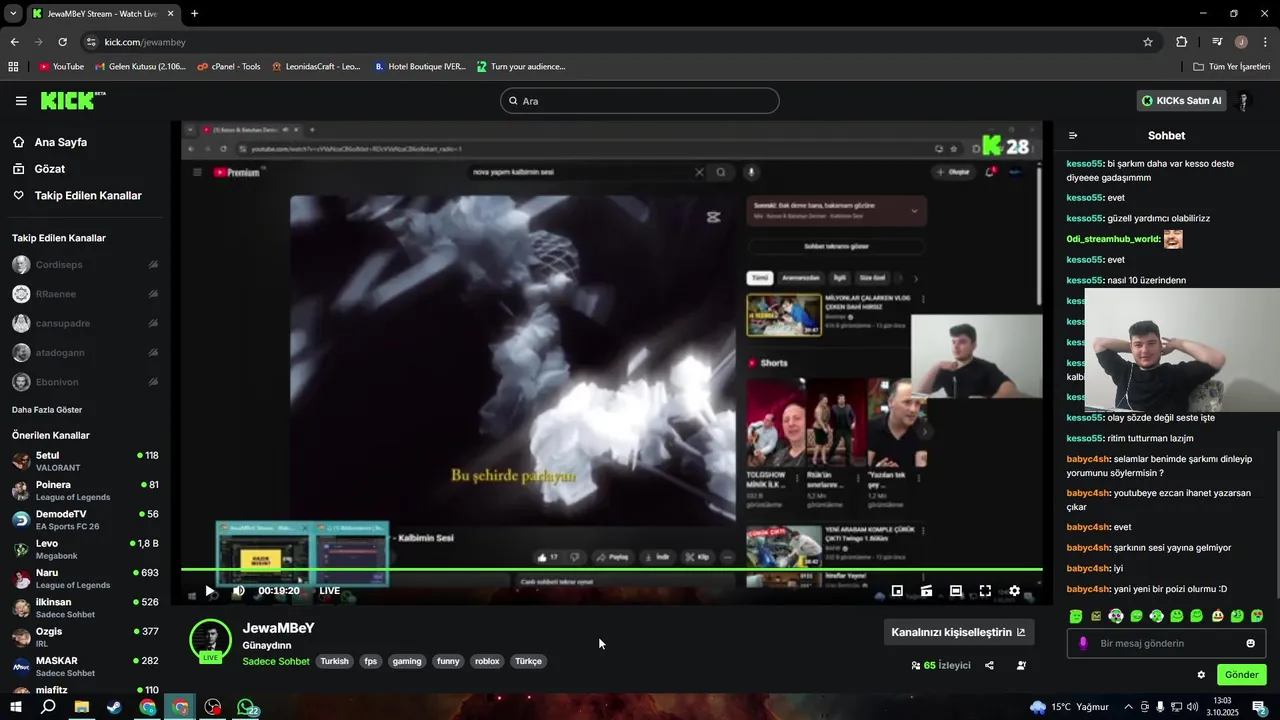Screen dimensions: 1280x720
Task: Open Naru recommended channel
Action: coord(85,579)
